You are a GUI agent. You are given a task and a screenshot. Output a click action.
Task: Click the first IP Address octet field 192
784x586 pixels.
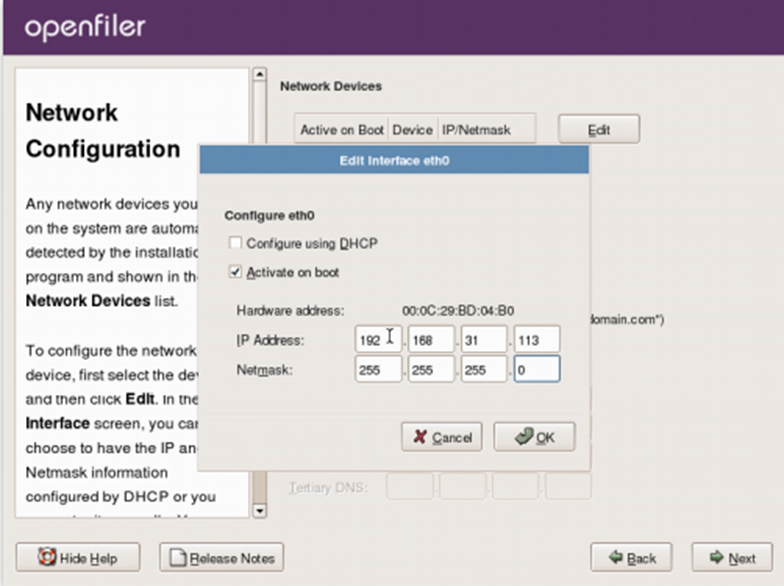point(378,340)
